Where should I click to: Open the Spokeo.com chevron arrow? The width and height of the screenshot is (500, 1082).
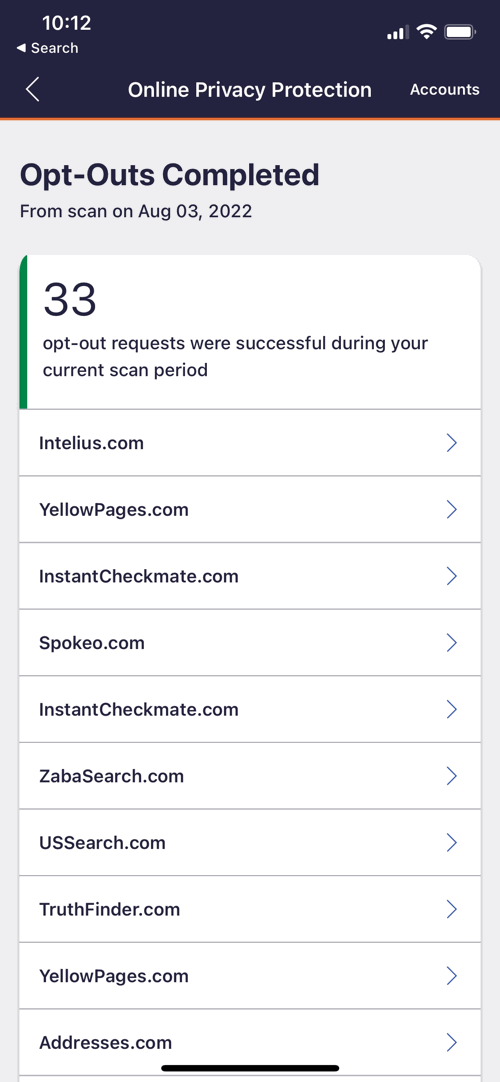coord(452,642)
